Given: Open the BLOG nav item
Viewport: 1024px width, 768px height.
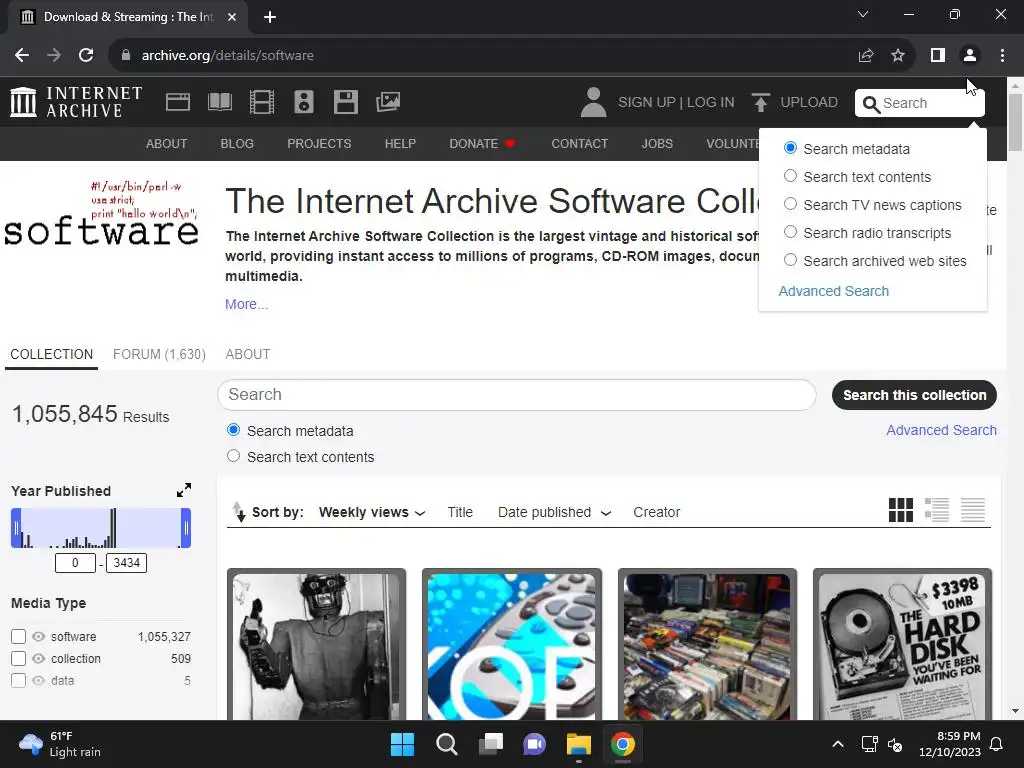Looking at the screenshot, I should point(237,144).
